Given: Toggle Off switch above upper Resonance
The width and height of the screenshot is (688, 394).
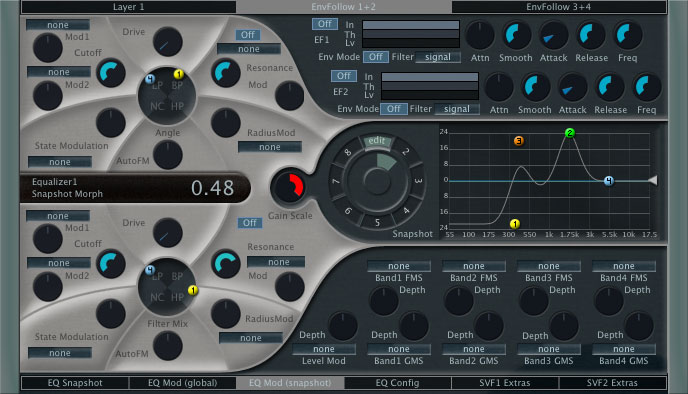Looking at the screenshot, I should point(247,35).
